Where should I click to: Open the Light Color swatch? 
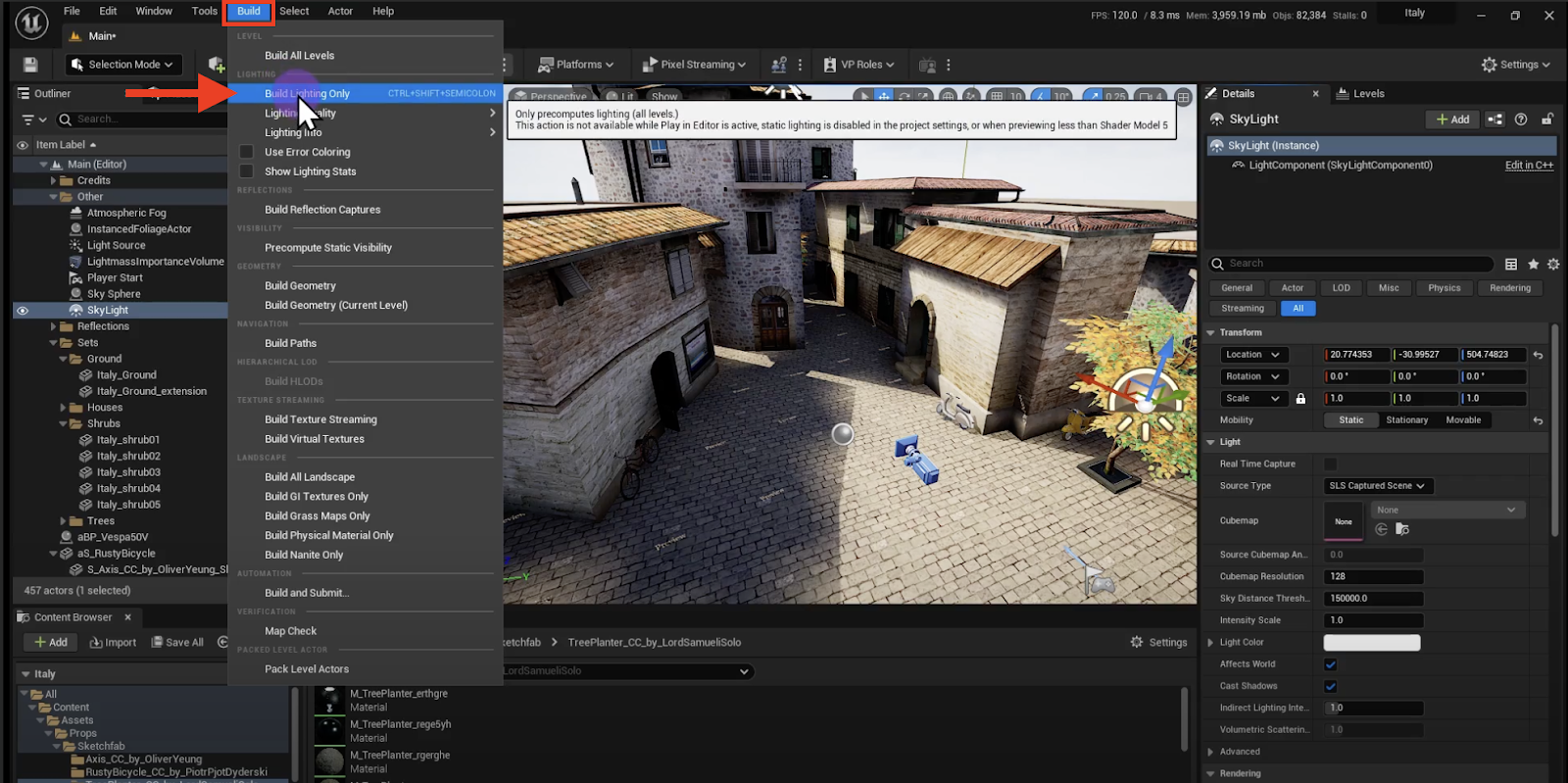tap(1371, 643)
